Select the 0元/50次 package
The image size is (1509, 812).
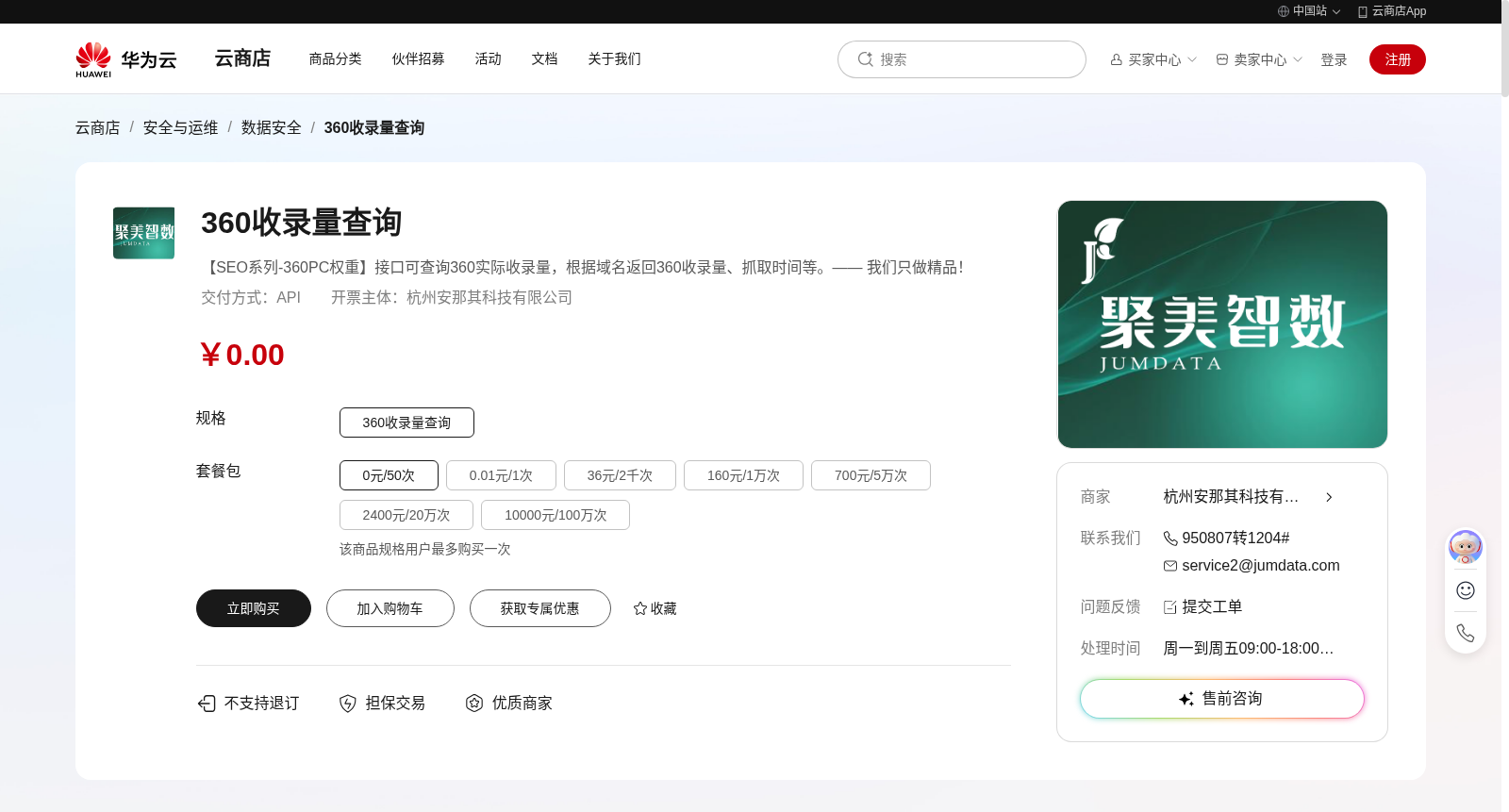coord(389,475)
